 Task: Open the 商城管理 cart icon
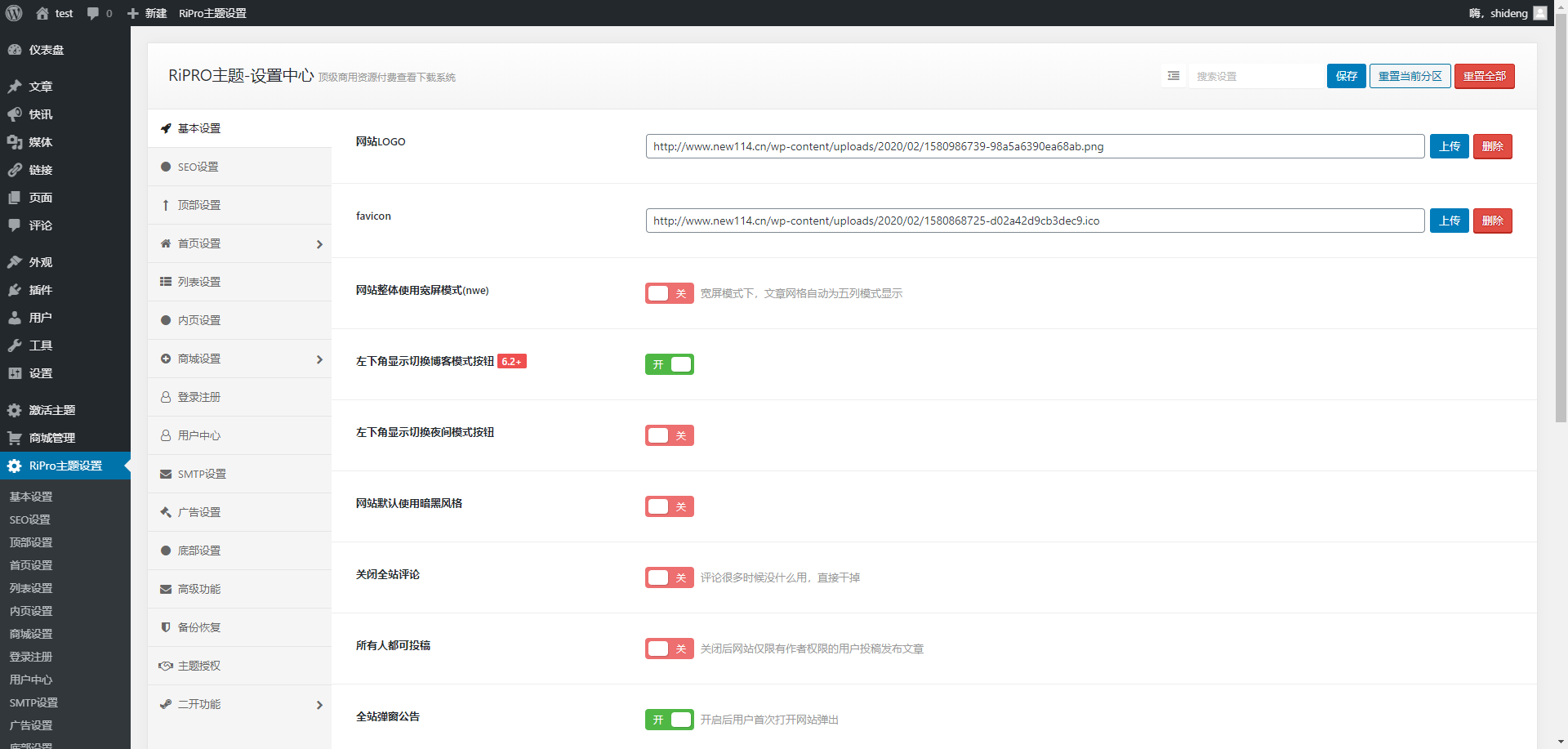15,438
